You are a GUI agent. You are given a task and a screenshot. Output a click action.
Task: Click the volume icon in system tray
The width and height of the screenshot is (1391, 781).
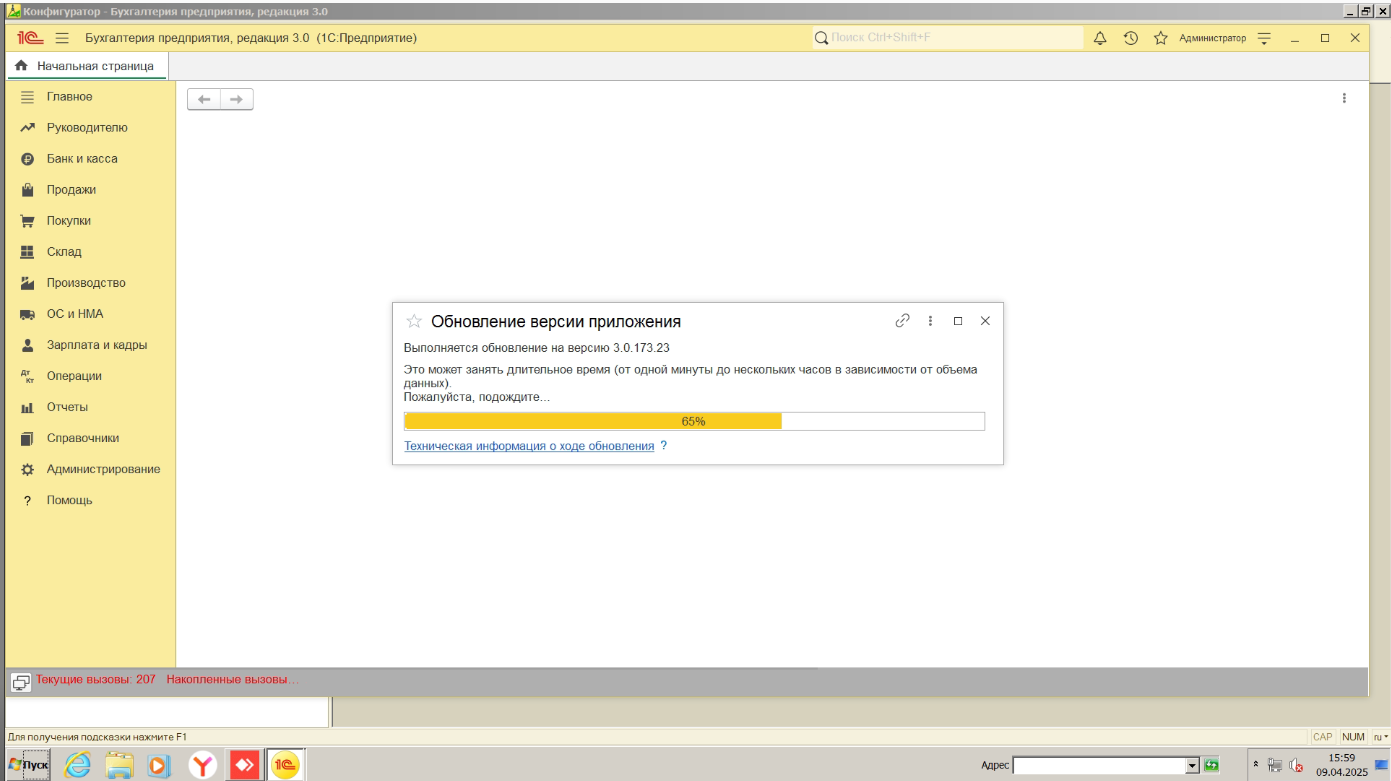1296,766
